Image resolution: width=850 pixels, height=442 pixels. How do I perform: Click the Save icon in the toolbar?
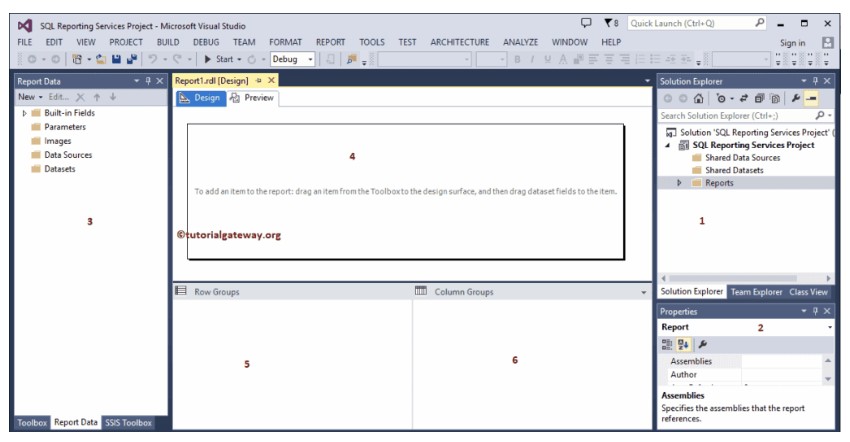pyautogui.click(x=116, y=59)
